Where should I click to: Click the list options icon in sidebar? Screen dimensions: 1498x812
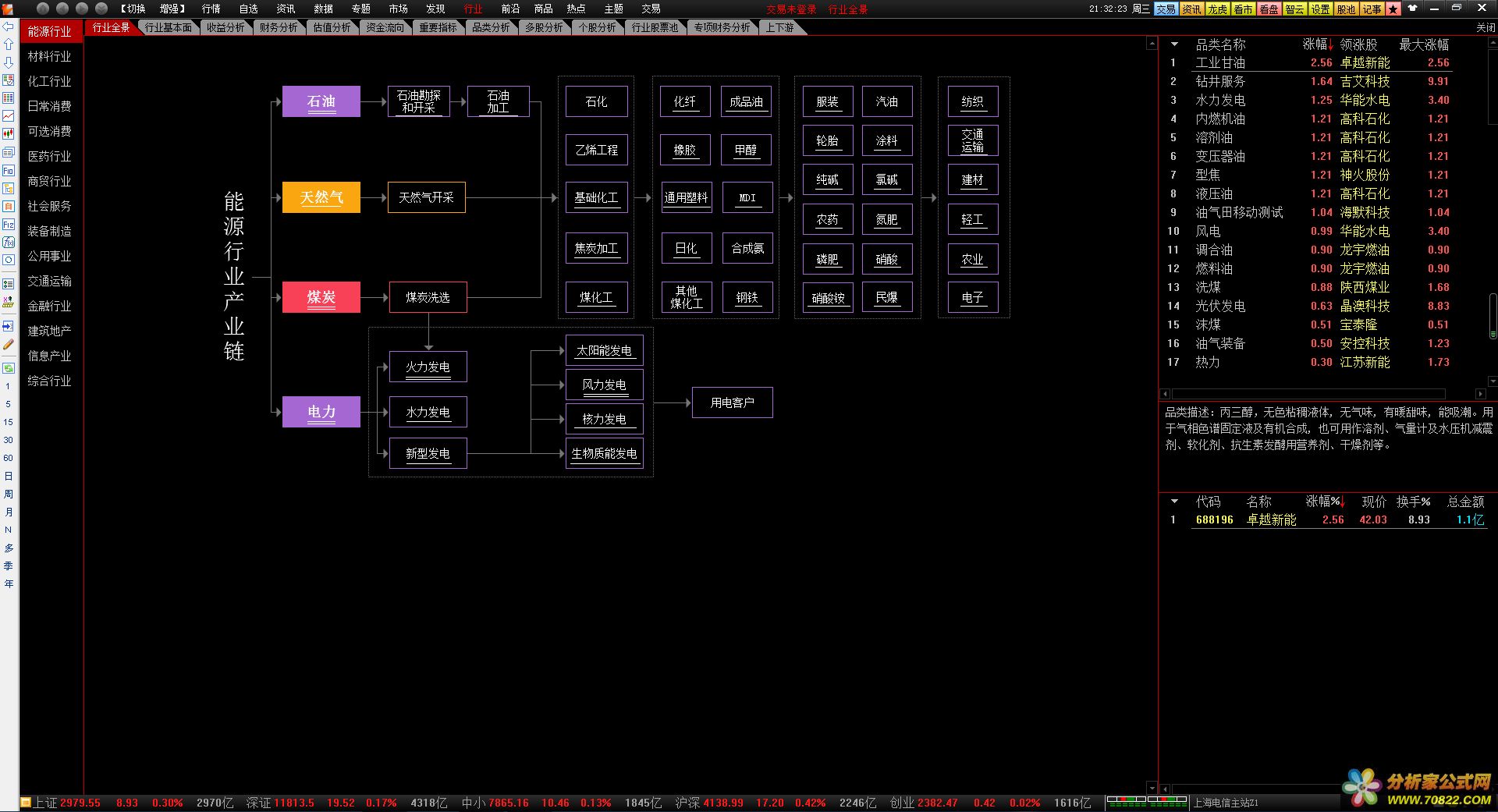9,284
